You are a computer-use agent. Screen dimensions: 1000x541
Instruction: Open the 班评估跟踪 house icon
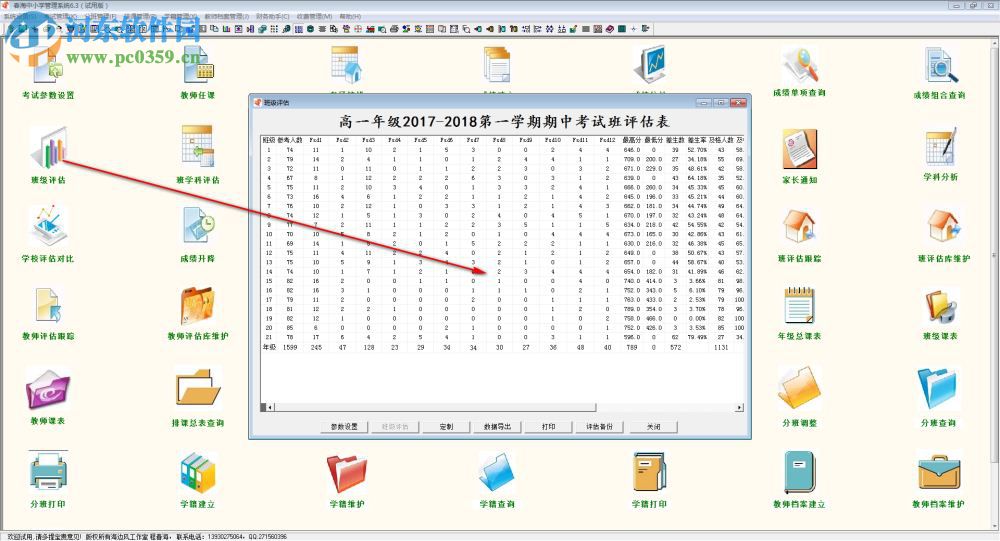pyautogui.click(x=800, y=227)
